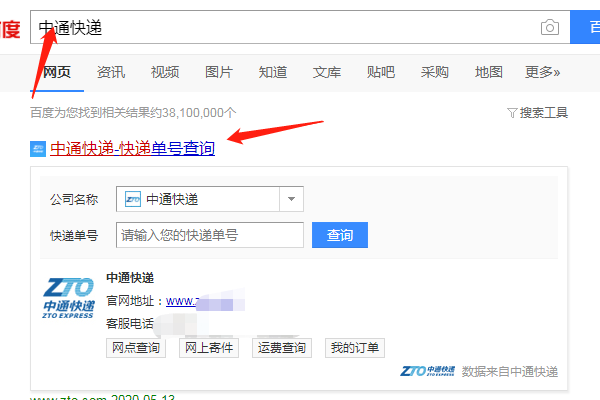Viewport: 600px width, 400px height.
Task: Open the 更多» tab menu
Action: pyautogui.click(x=543, y=72)
